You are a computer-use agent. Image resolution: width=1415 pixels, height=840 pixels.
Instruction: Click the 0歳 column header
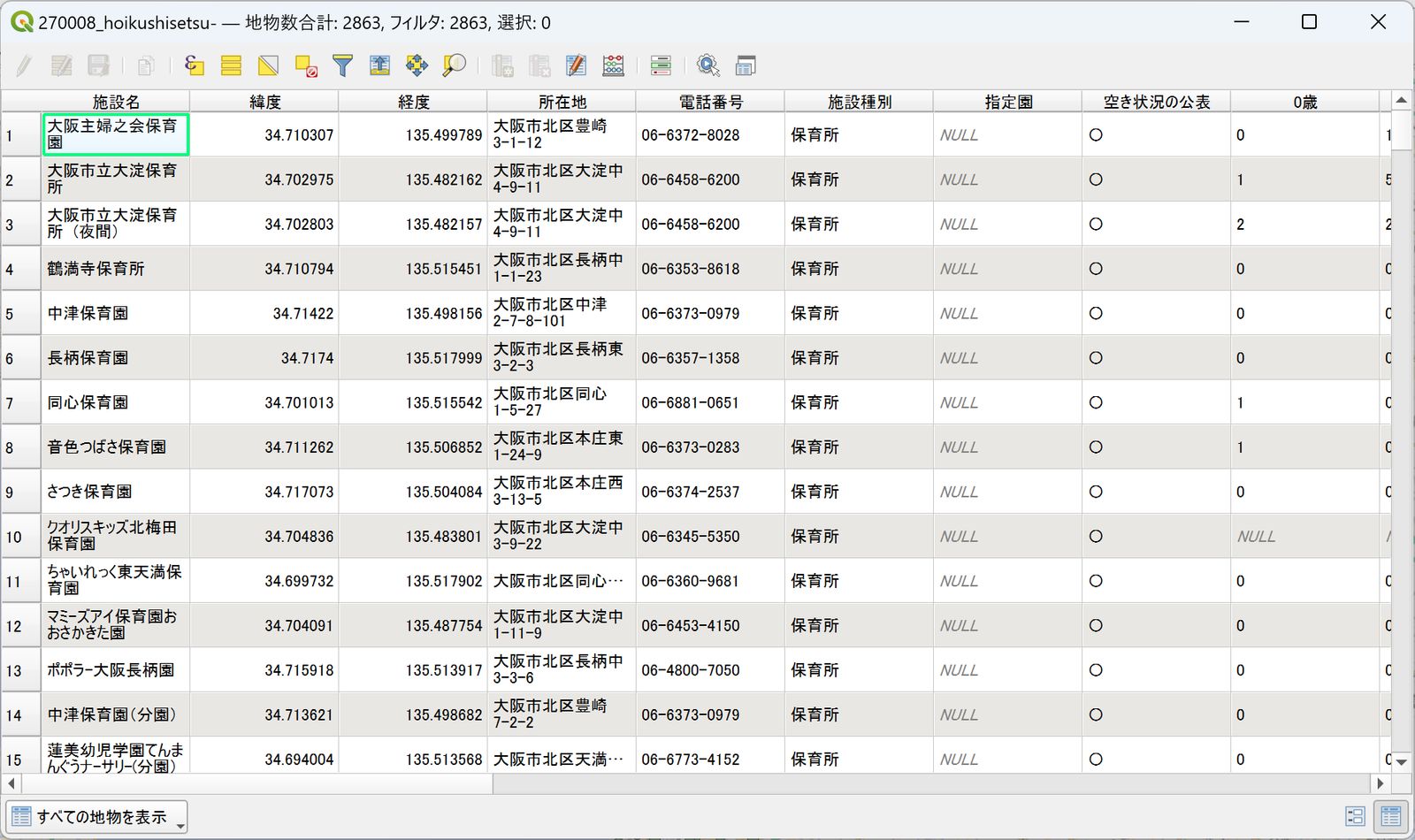point(1304,102)
